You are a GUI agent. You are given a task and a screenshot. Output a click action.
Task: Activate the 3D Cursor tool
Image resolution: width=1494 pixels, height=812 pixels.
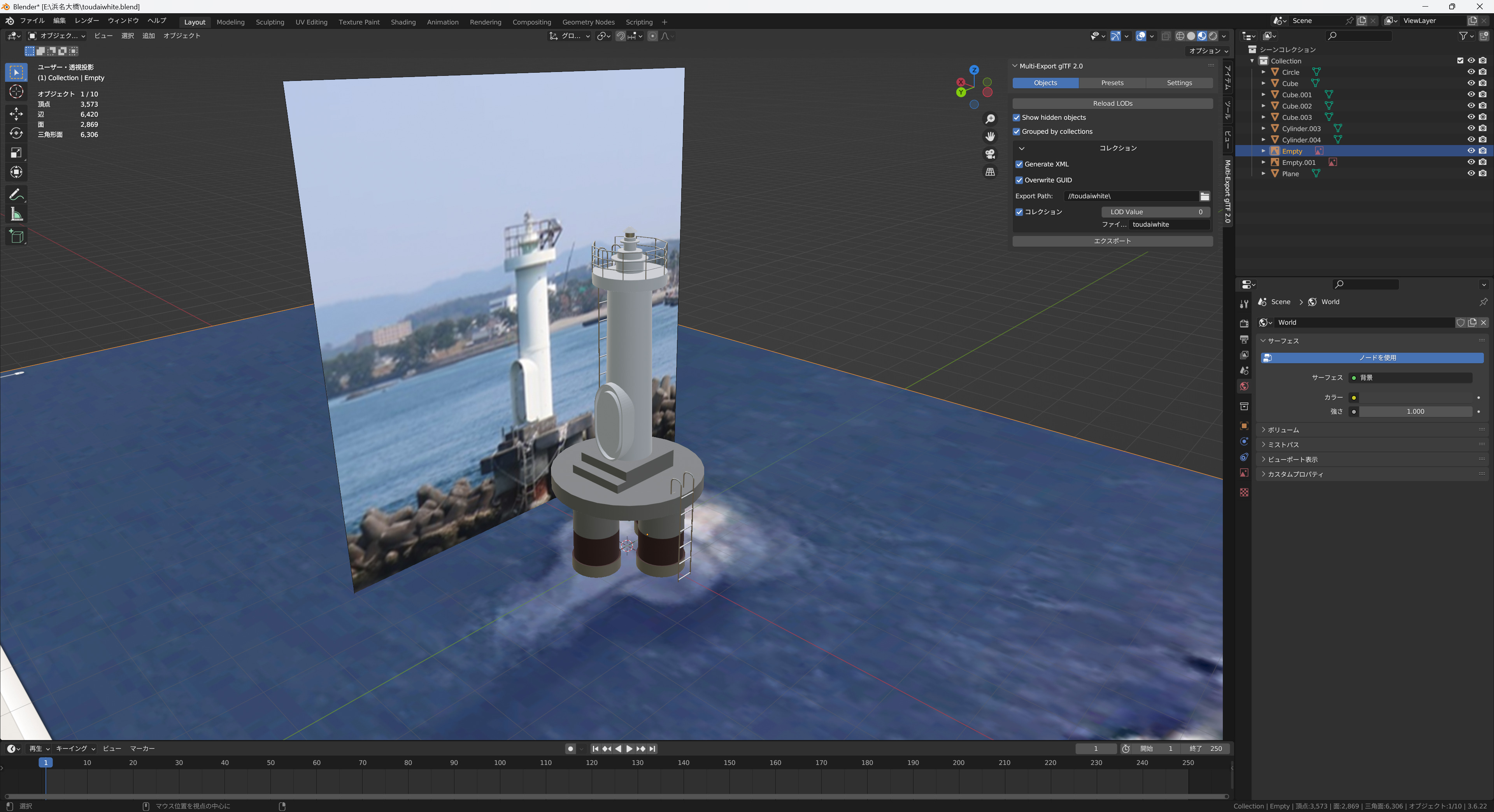[16, 91]
